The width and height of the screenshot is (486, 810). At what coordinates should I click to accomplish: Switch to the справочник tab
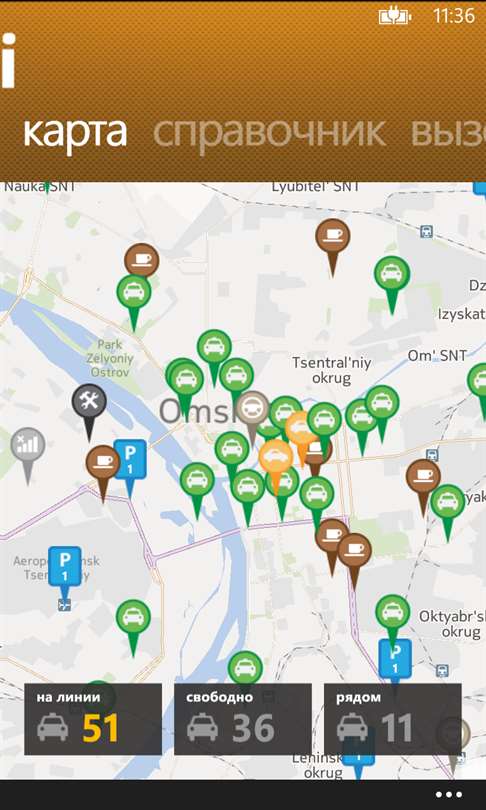coord(269,132)
